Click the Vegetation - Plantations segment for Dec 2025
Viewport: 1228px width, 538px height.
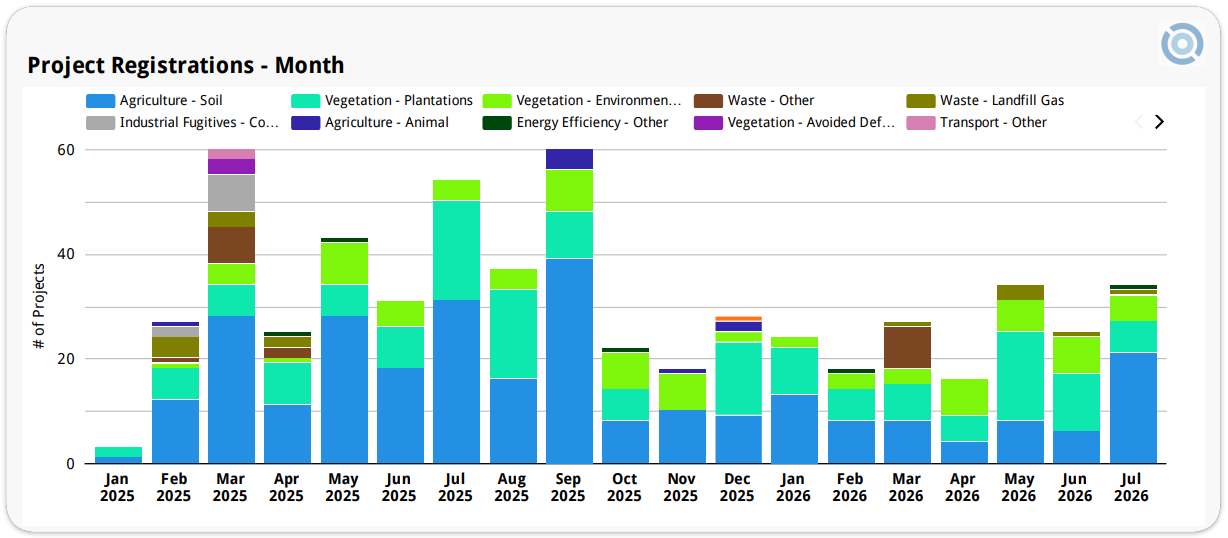(738, 379)
